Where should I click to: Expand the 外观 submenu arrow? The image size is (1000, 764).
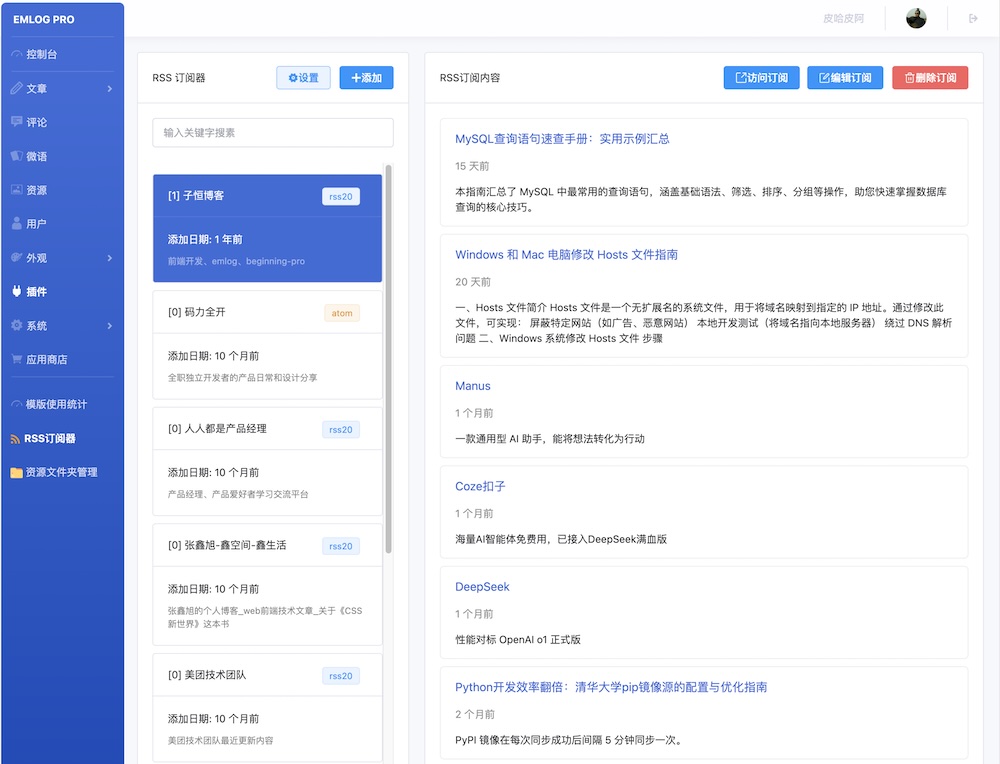click(109, 258)
